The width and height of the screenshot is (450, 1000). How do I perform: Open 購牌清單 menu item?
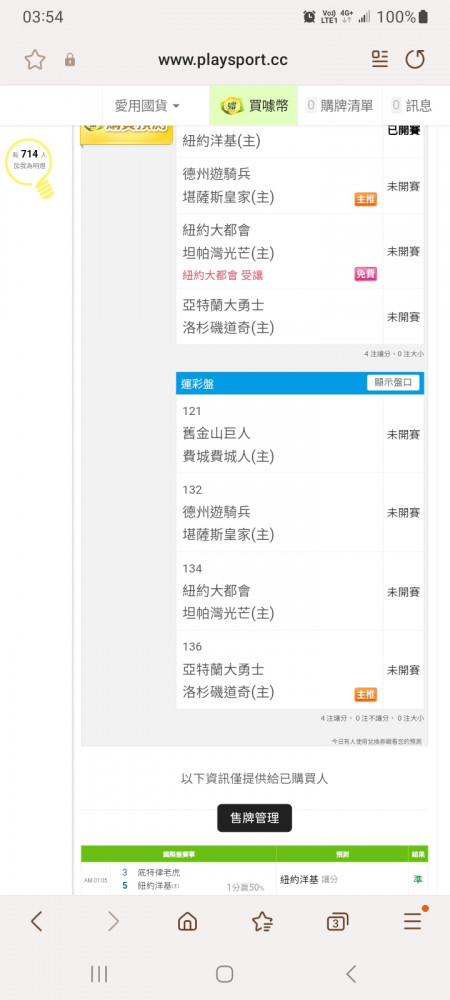tap(340, 105)
